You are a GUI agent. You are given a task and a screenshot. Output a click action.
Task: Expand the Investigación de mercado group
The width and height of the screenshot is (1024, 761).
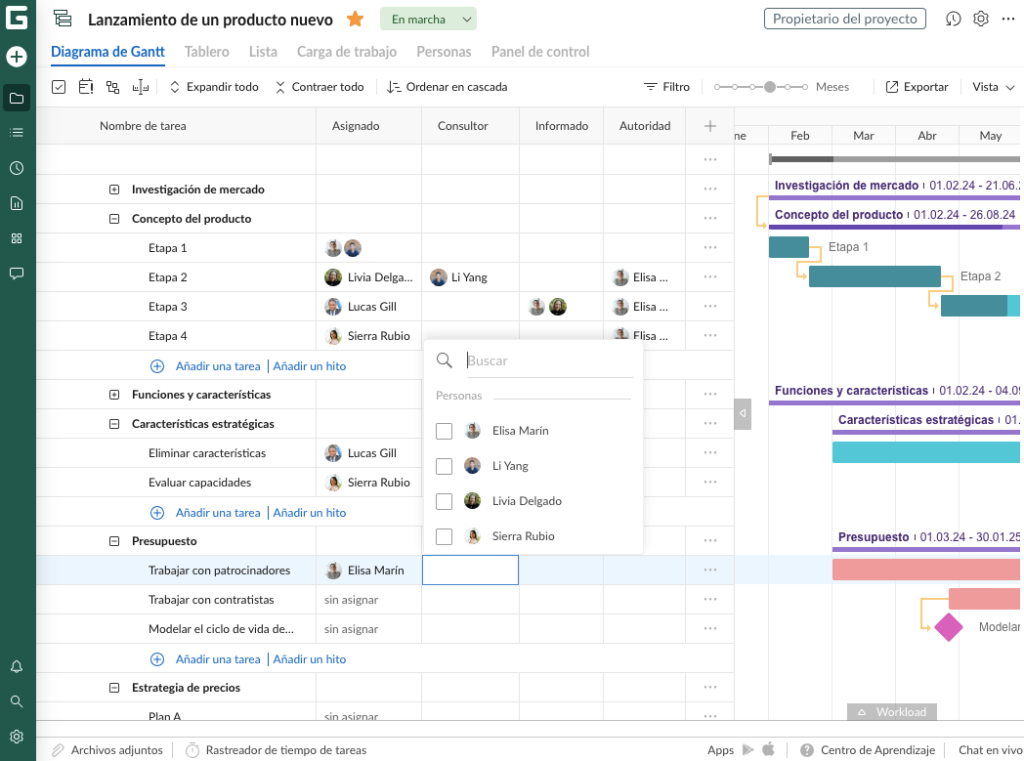point(114,189)
